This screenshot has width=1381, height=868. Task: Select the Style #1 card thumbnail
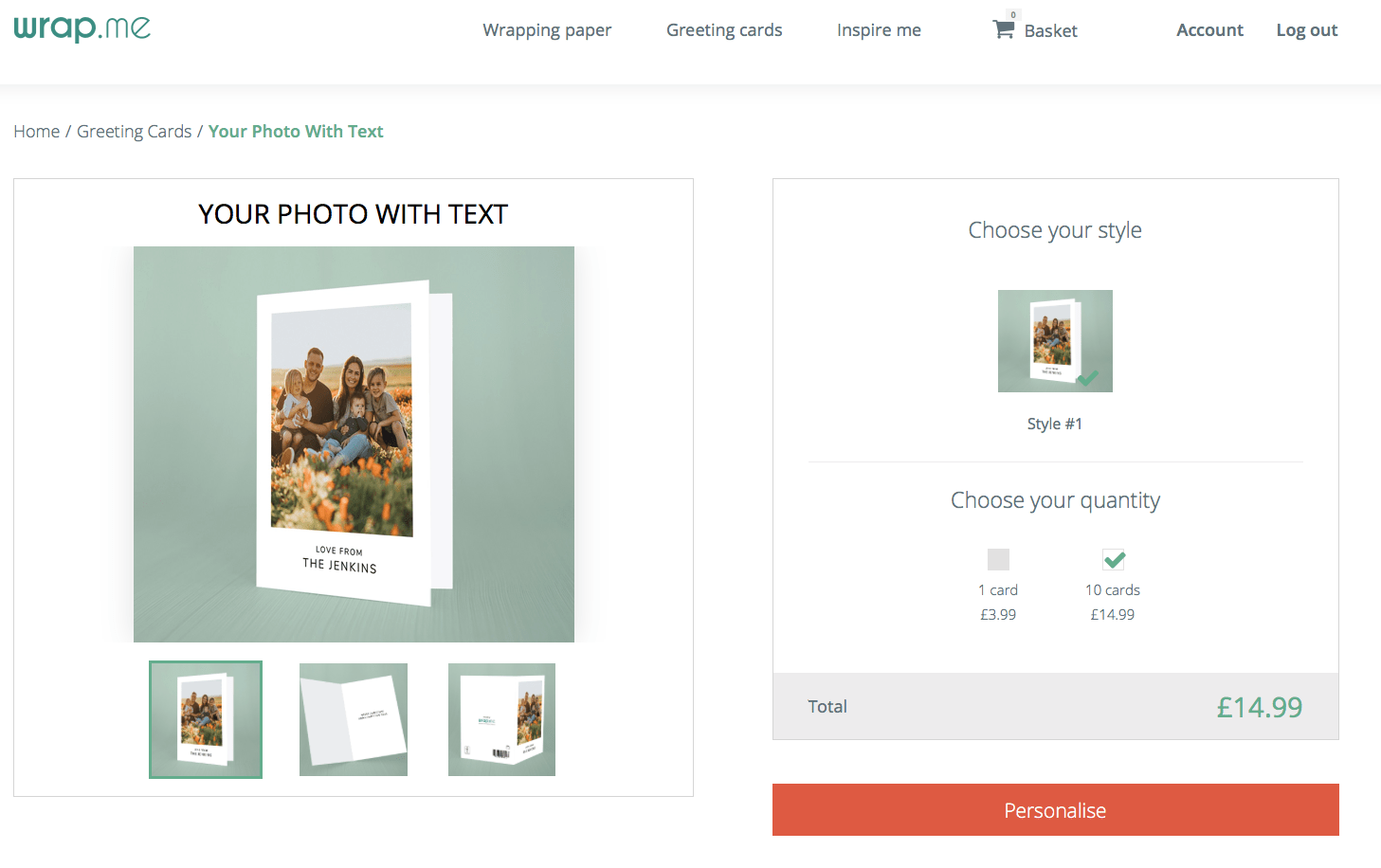[x=1055, y=341]
